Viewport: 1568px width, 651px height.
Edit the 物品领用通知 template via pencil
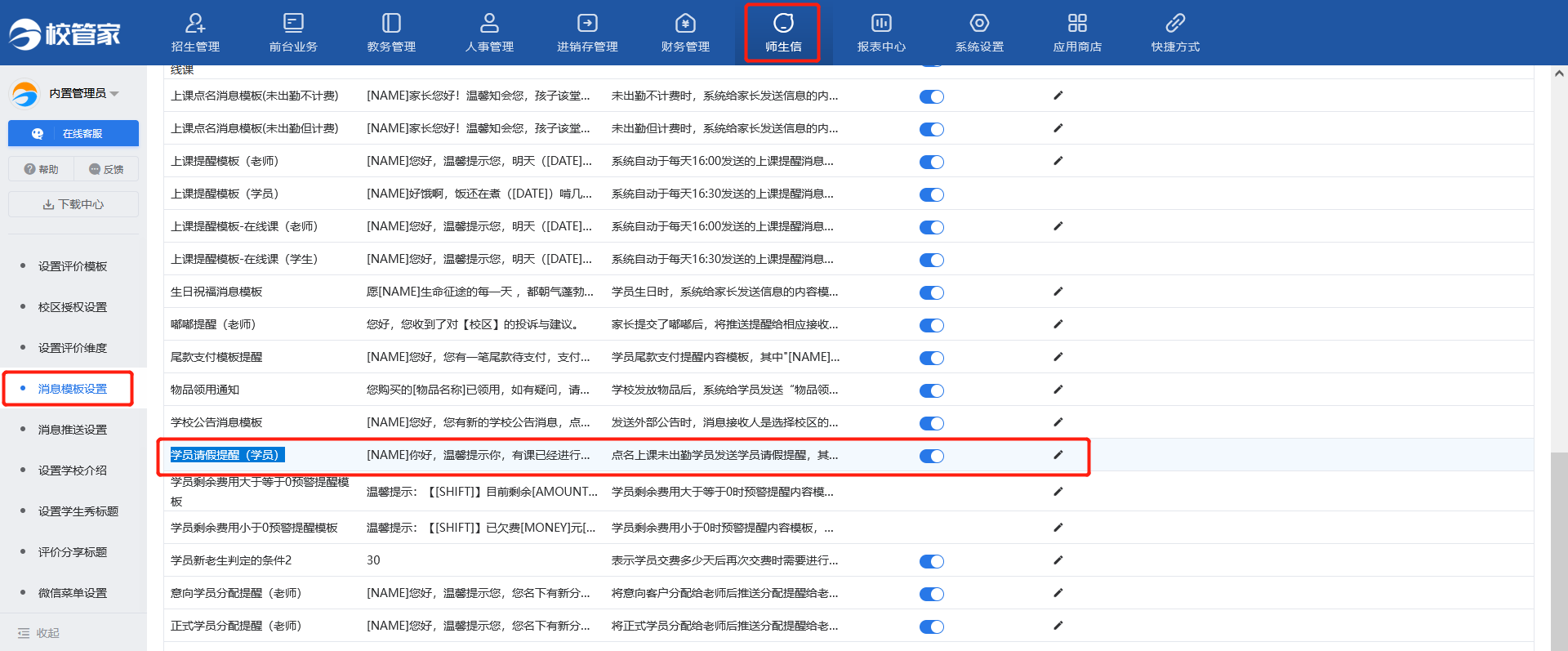pos(1058,390)
